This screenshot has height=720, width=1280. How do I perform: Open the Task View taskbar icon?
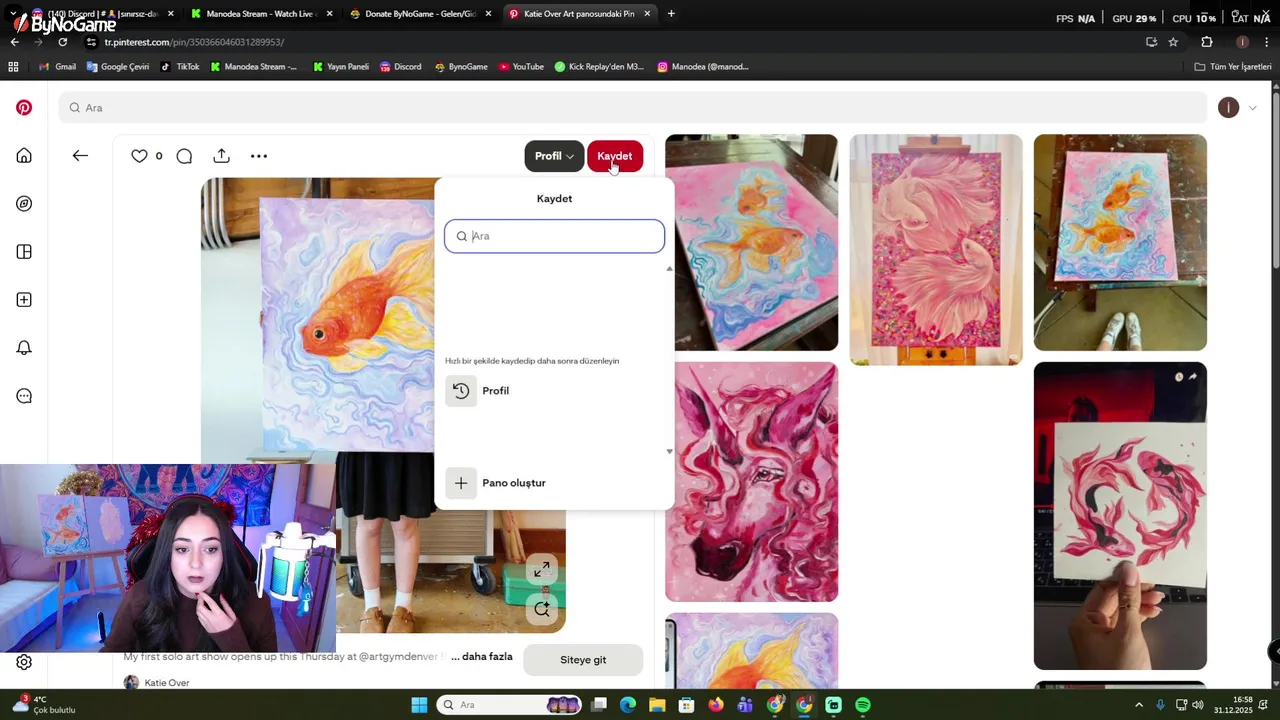598,705
